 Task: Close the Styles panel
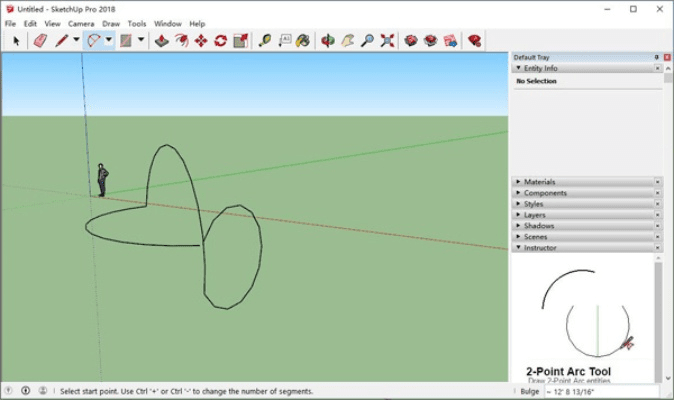[657, 204]
